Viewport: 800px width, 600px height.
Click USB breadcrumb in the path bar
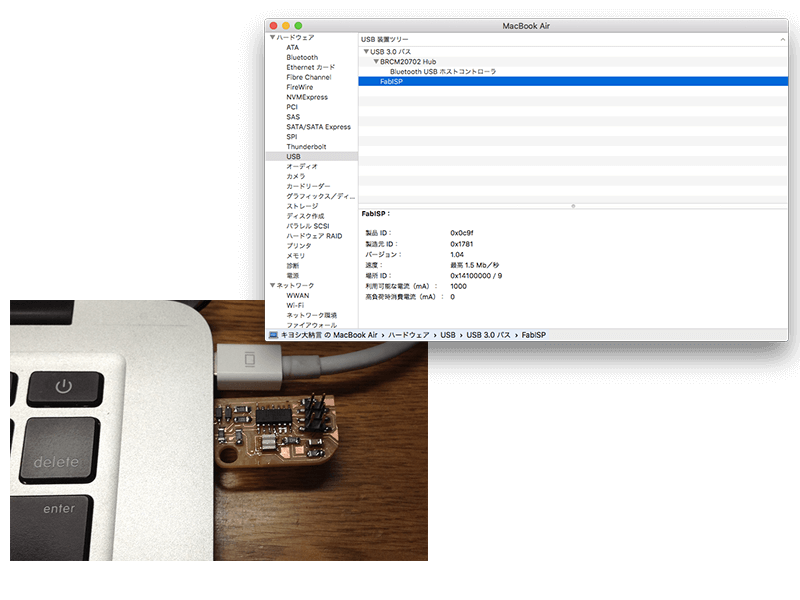click(447, 335)
